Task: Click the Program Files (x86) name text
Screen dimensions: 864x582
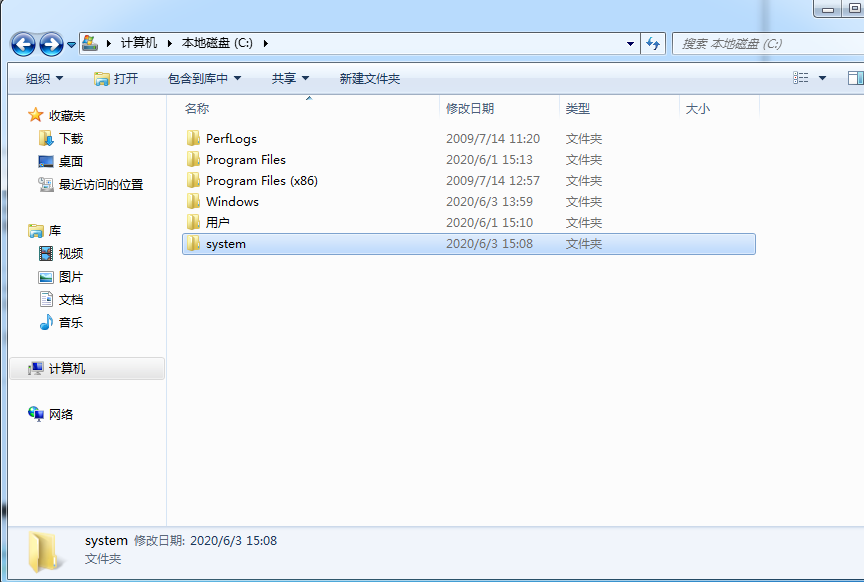Action: click(x=262, y=181)
